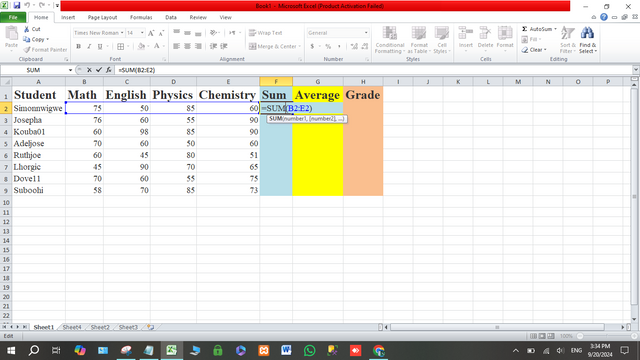
Task: Click the Format Painter brush
Action: tap(27, 50)
